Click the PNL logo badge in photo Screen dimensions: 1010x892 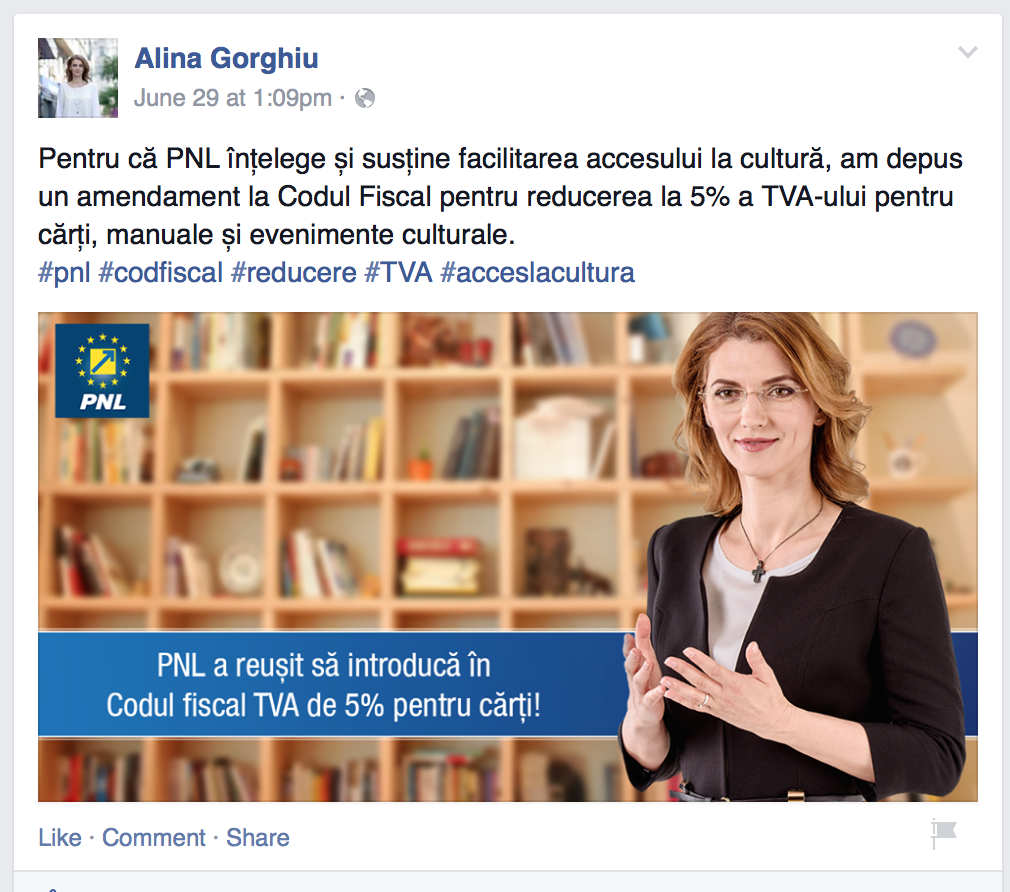click(x=102, y=371)
